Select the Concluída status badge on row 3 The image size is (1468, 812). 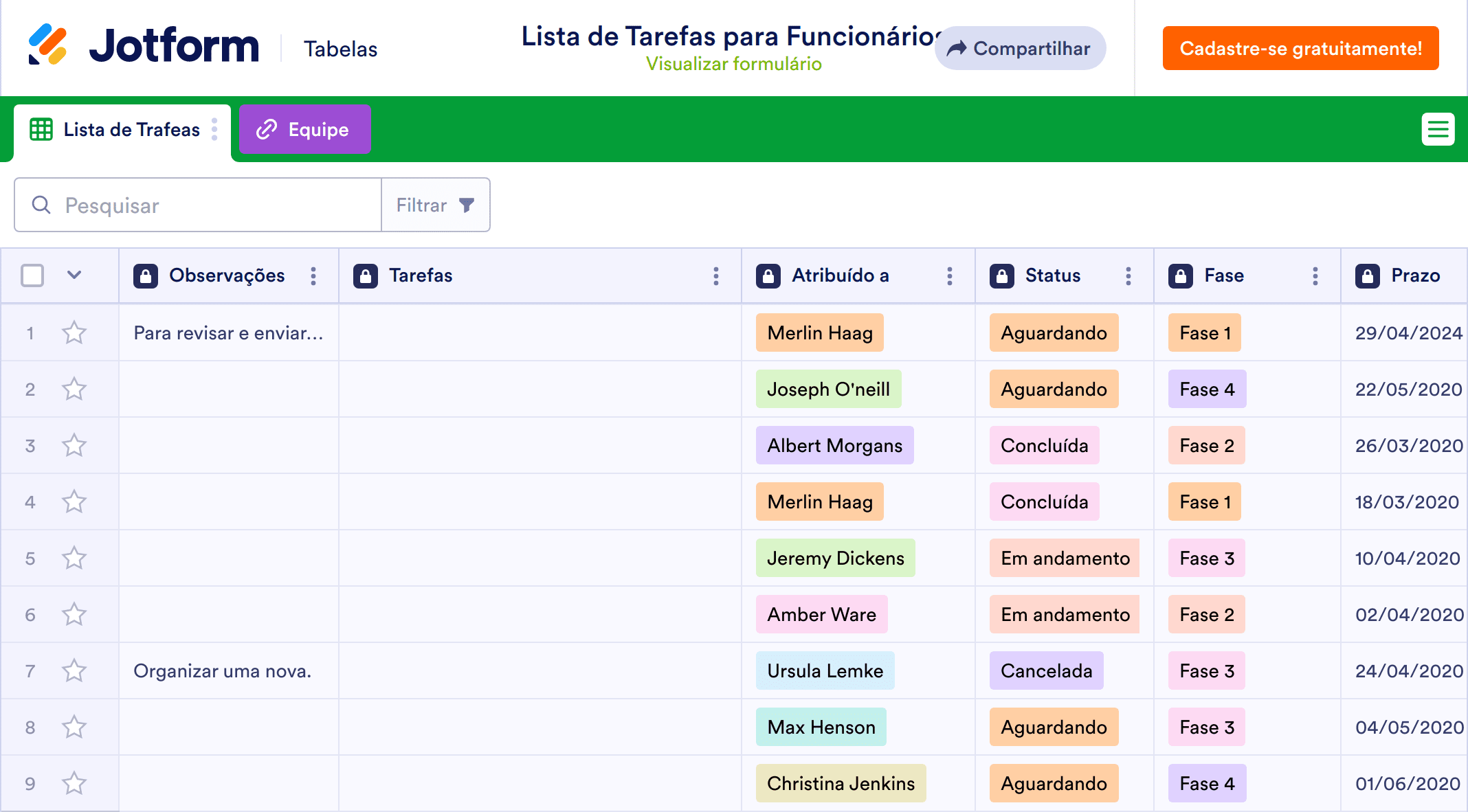[x=1044, y=445]
